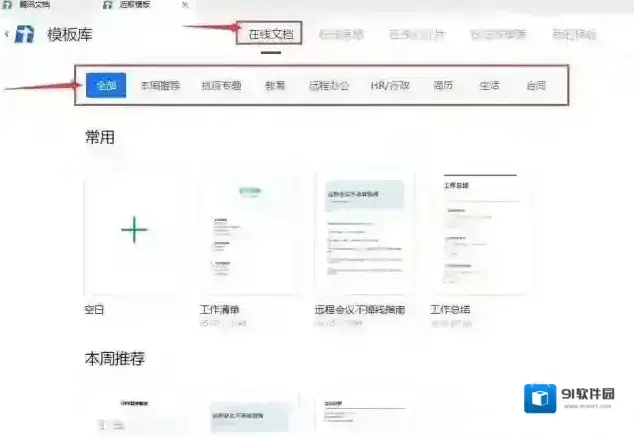Viewport: 634px width, 437px height.
Task: Choose the 教育 category
Action: [x=275, y=86]
